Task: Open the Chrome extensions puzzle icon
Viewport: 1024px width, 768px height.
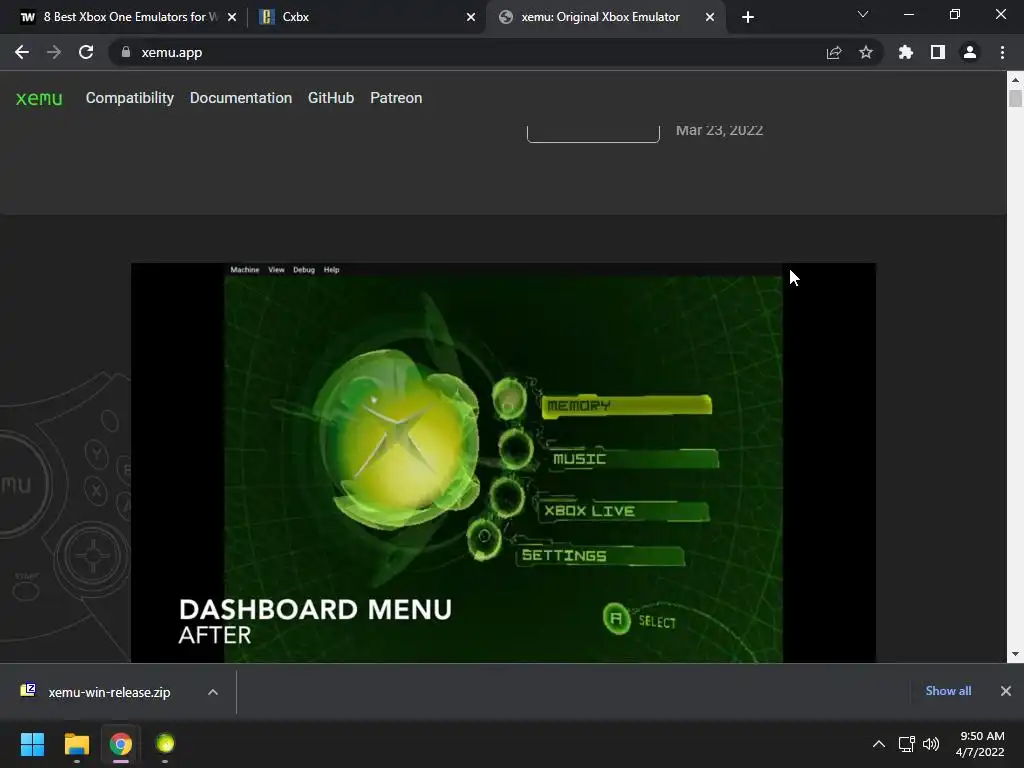Action: (x=906, y=52)
